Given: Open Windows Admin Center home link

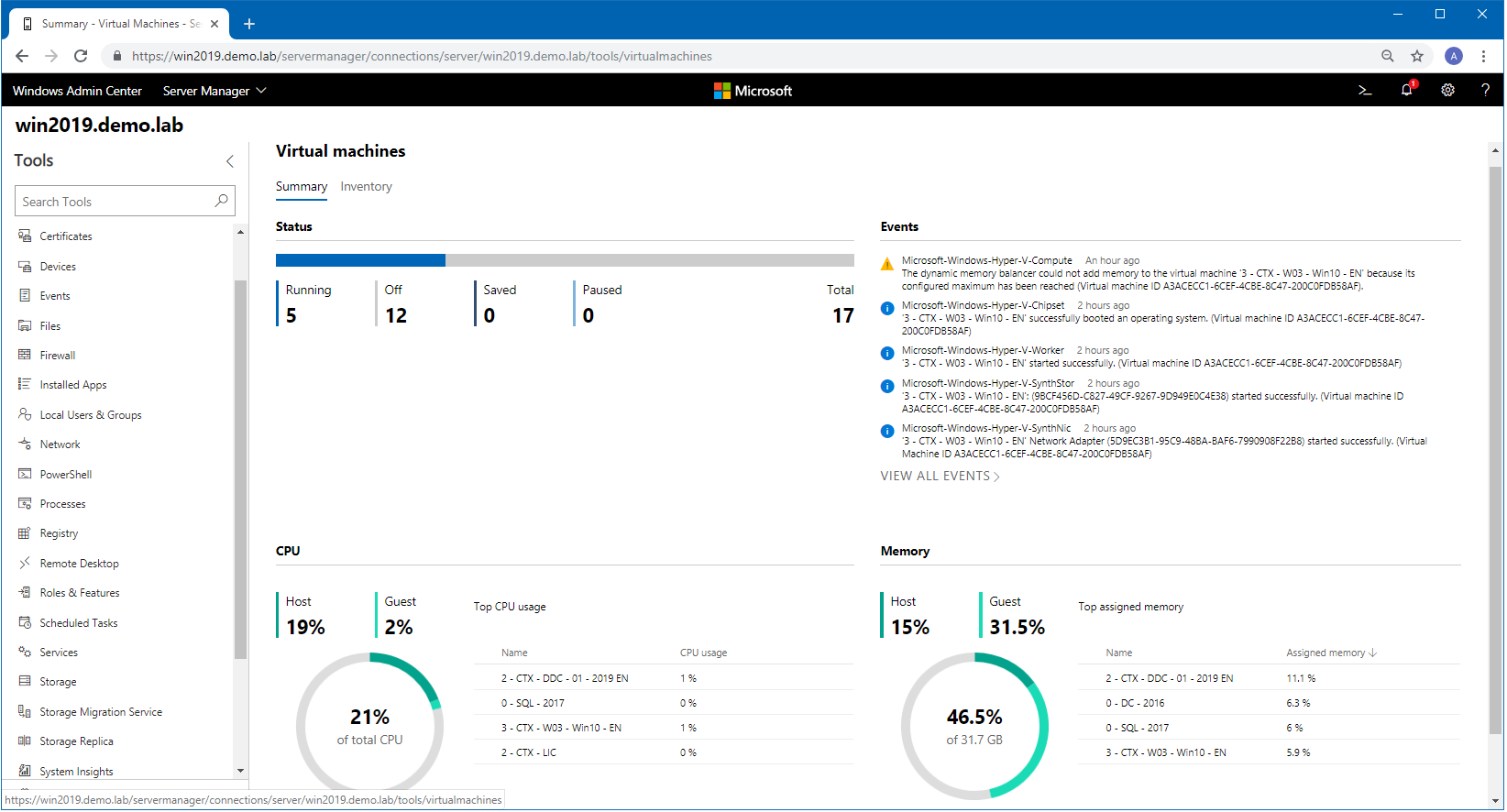Looking at the screenshot, I should click(77, 91).
